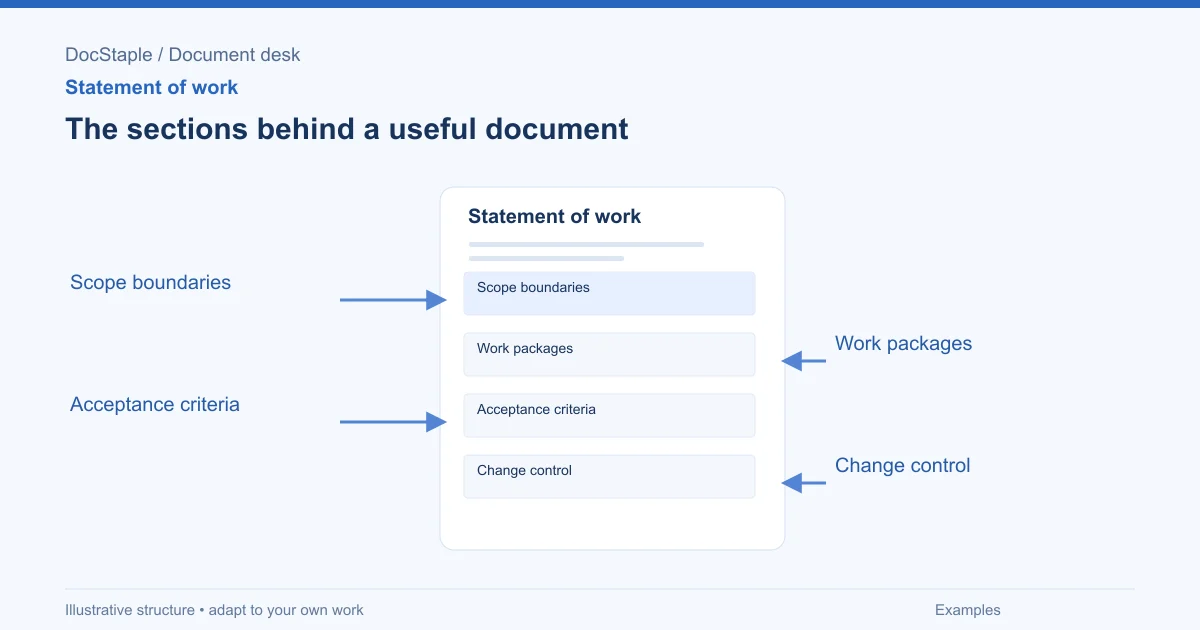This screenshot has height=630, width=1200.
Task: Click the DocStaple / Document desk breadcrumb
Action: [x=182, y=55]
